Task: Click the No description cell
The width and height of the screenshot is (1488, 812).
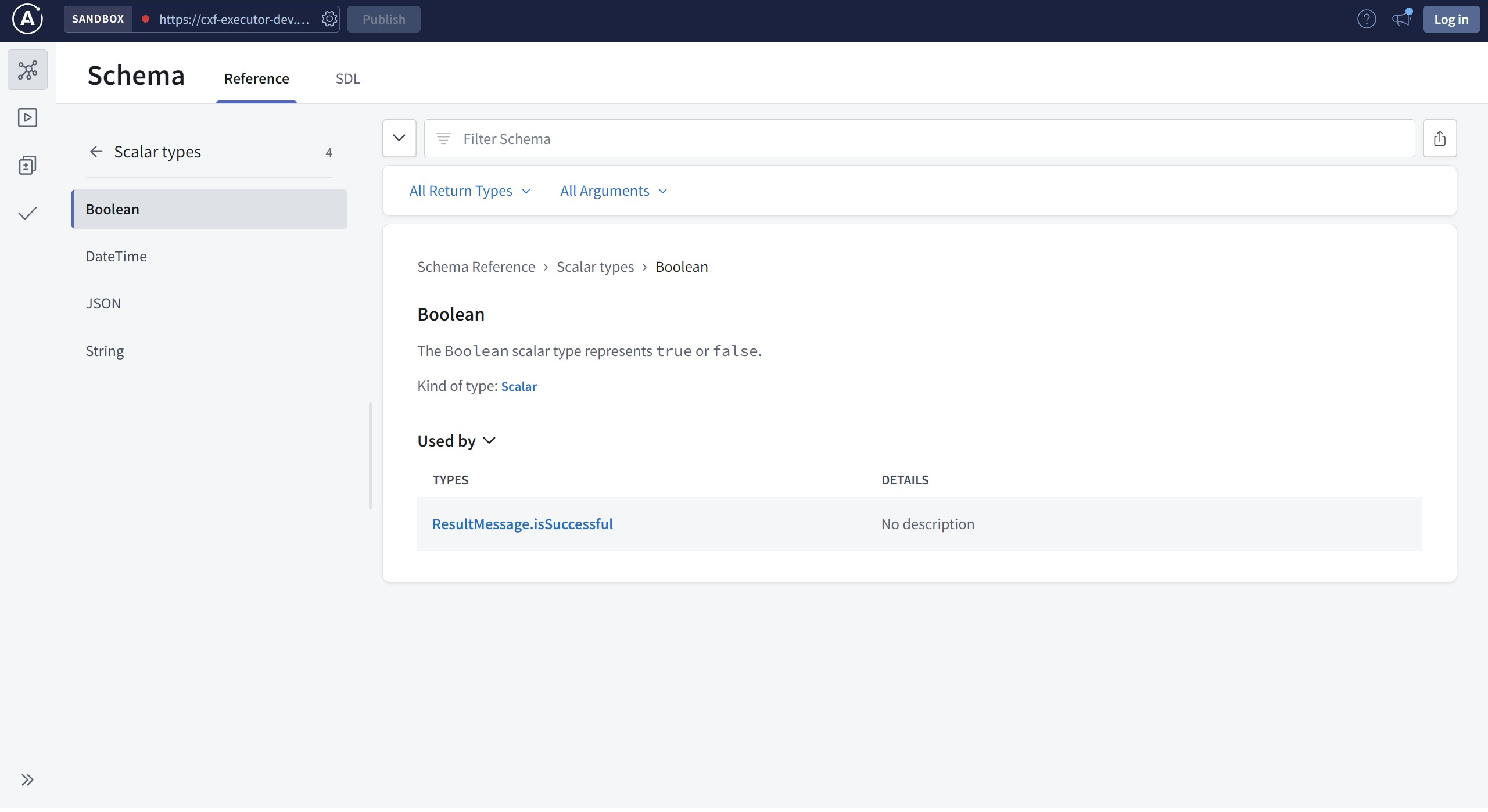Action: 927,524
